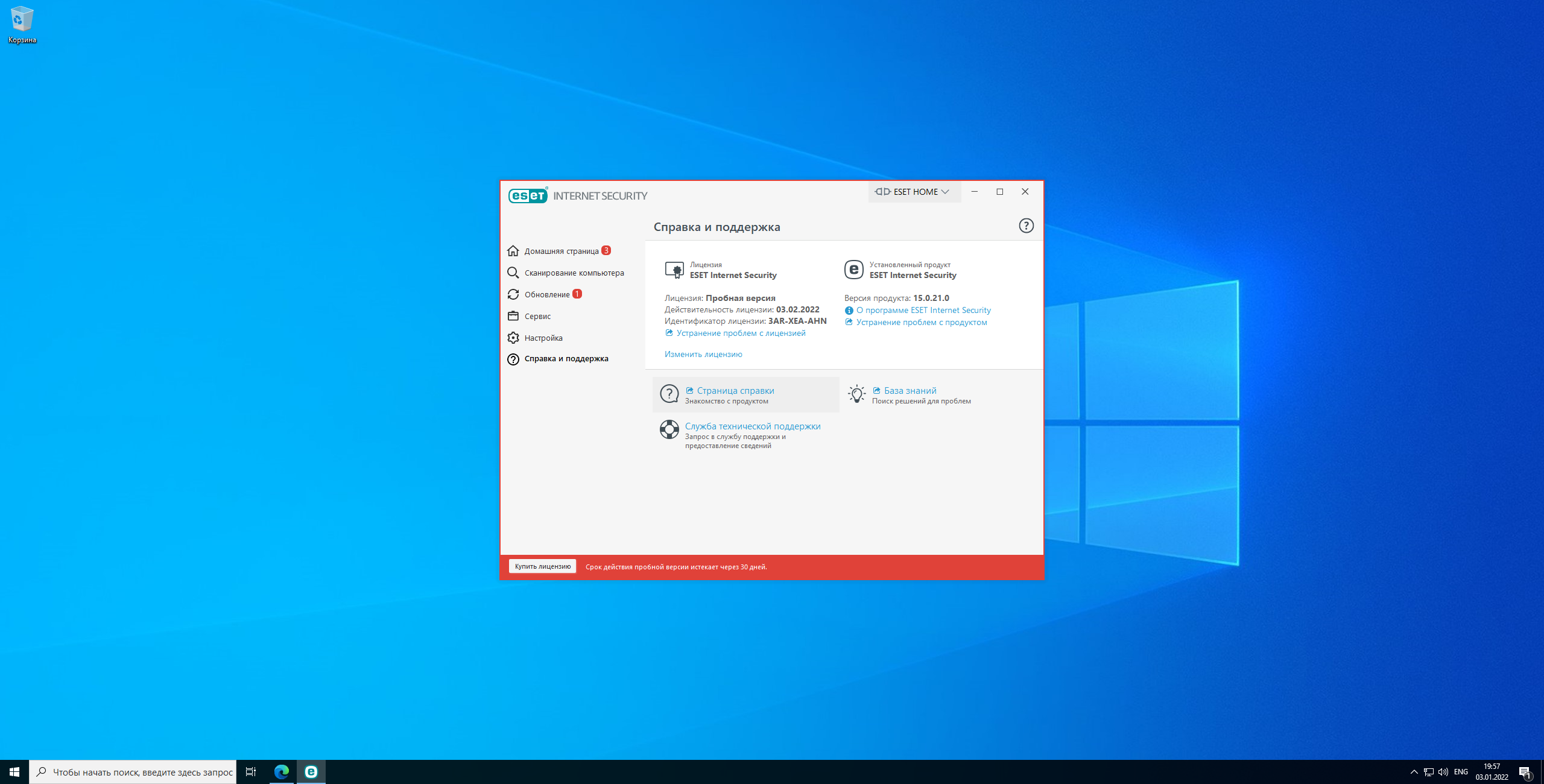Image resolution: width=1544 pixels, height=784 pixels.
Task: Maximize the ESET window
Action: click(999, 192)
